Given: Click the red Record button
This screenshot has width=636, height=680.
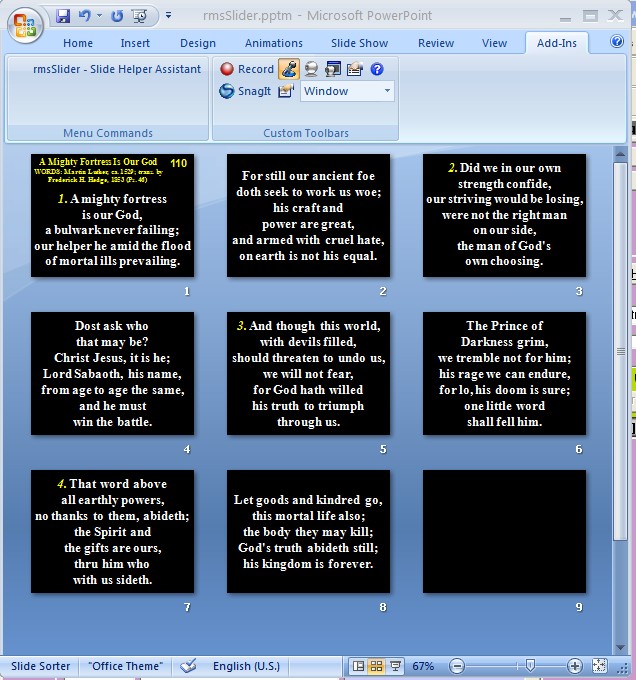Looking at the screenshot, I should 247,69.
